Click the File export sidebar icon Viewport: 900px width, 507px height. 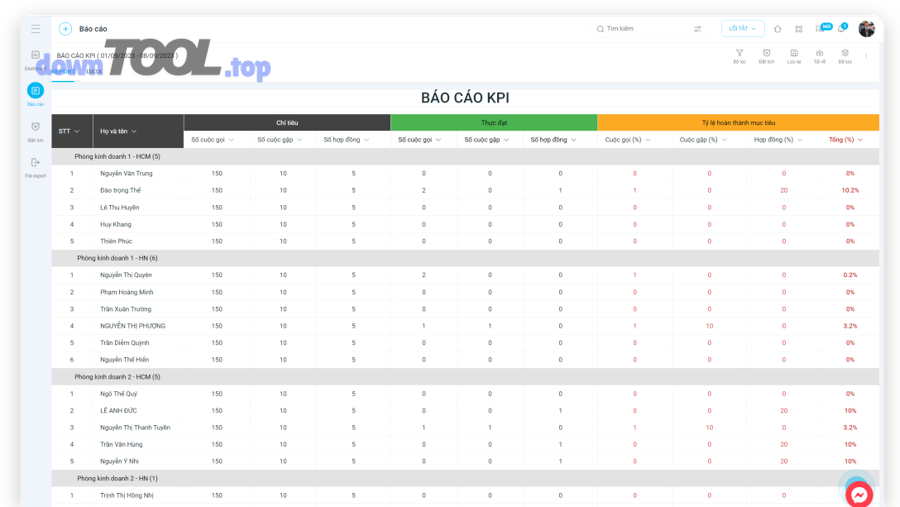tap(36, 165)
